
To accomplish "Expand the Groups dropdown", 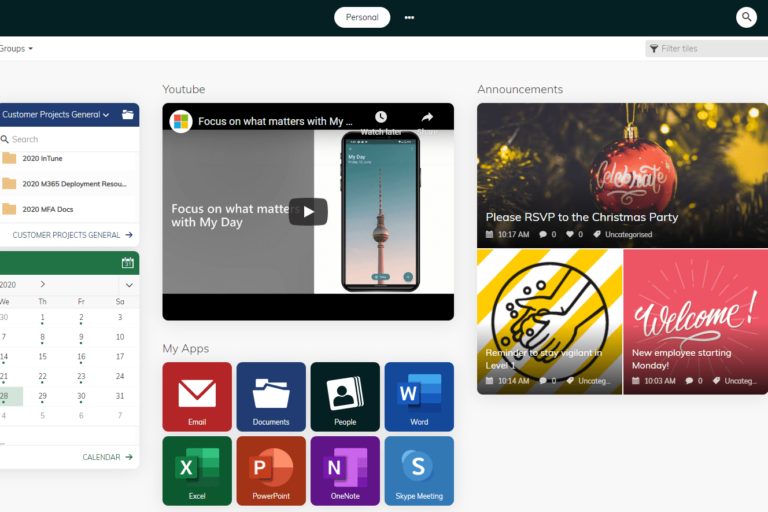I will [16, 48].
